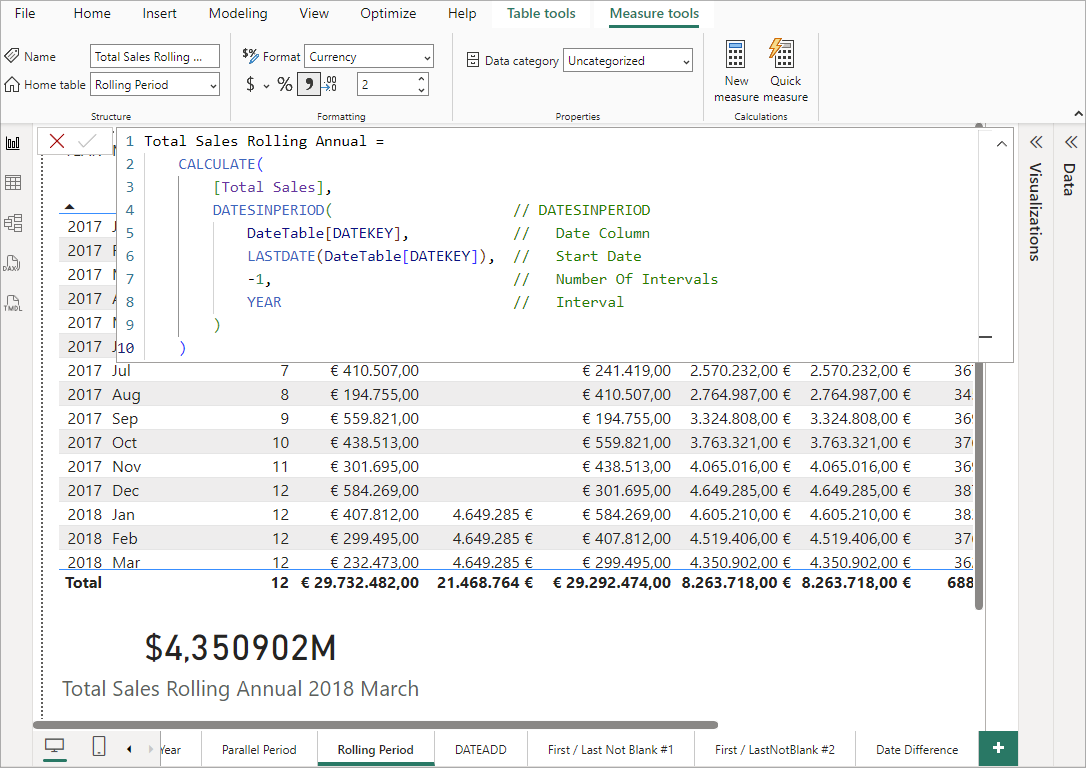Click the horizontal scrollbar
The height and width of the screenshot is (768, 1086).
pos(375,725)
